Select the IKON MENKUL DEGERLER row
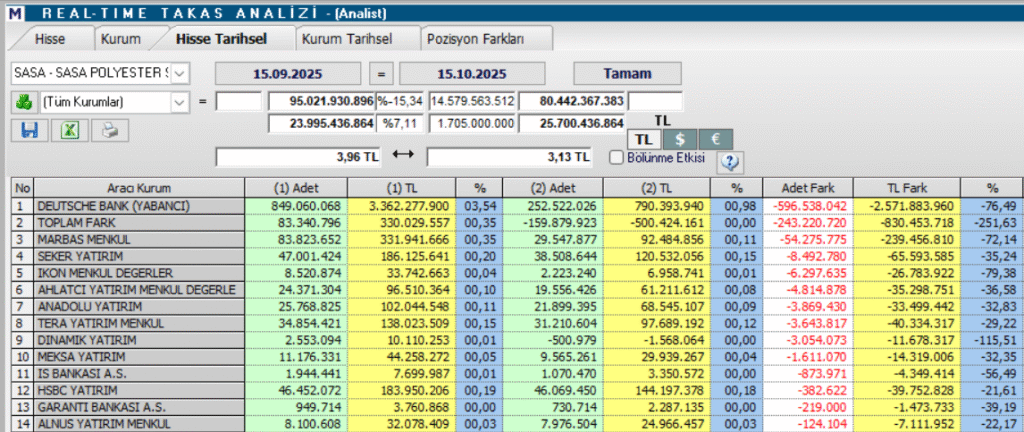The image size is (1024, 432). pos(517,273)
